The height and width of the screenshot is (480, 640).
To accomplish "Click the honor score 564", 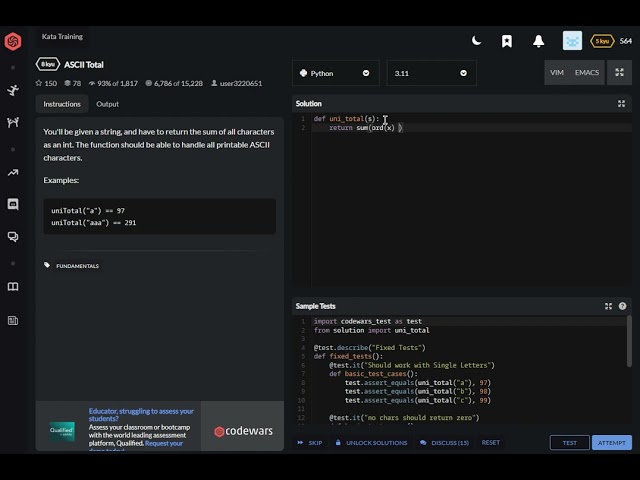I will (x=626, y=41).
